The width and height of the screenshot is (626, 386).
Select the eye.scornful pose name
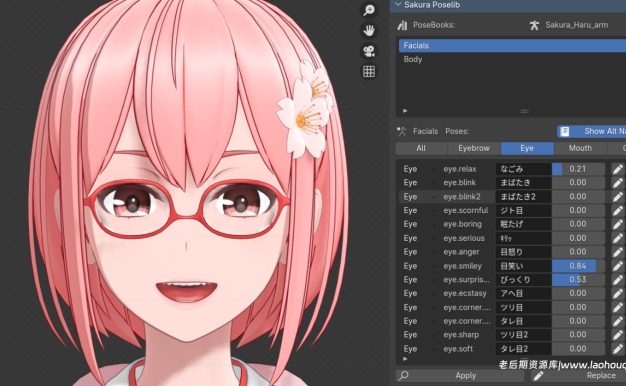point(466,211)
